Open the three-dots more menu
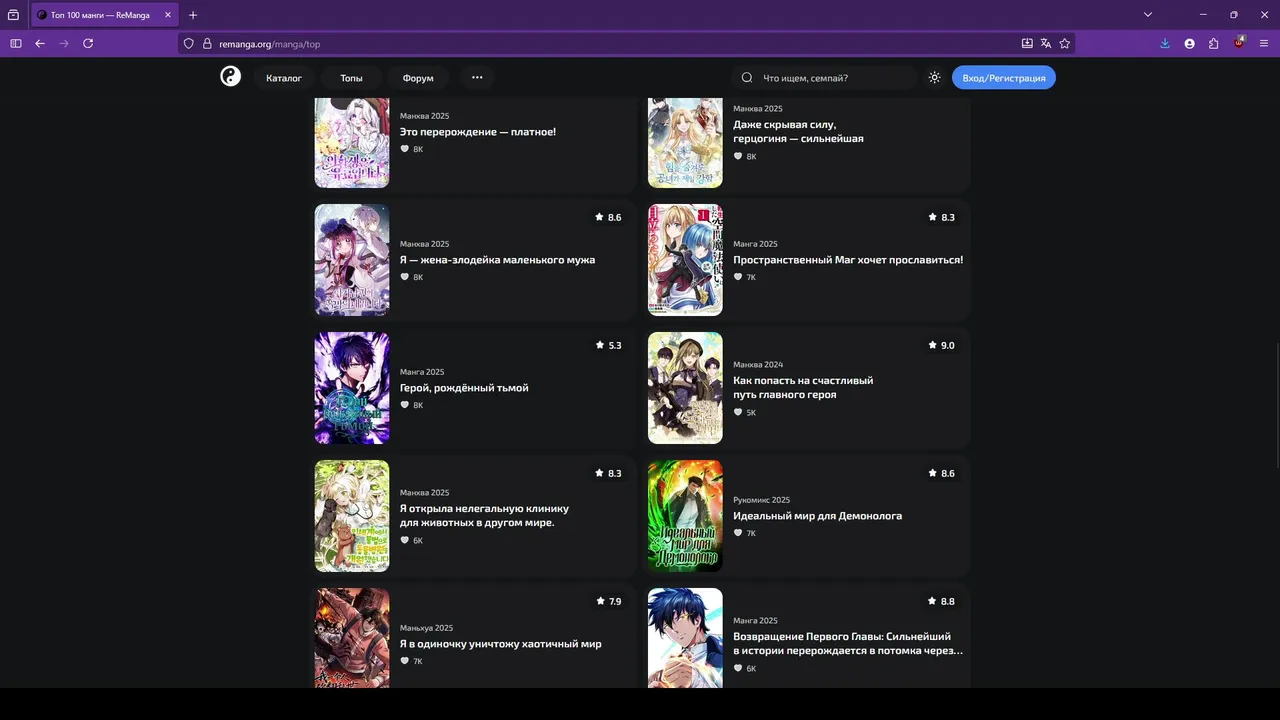 pos(477,78)
